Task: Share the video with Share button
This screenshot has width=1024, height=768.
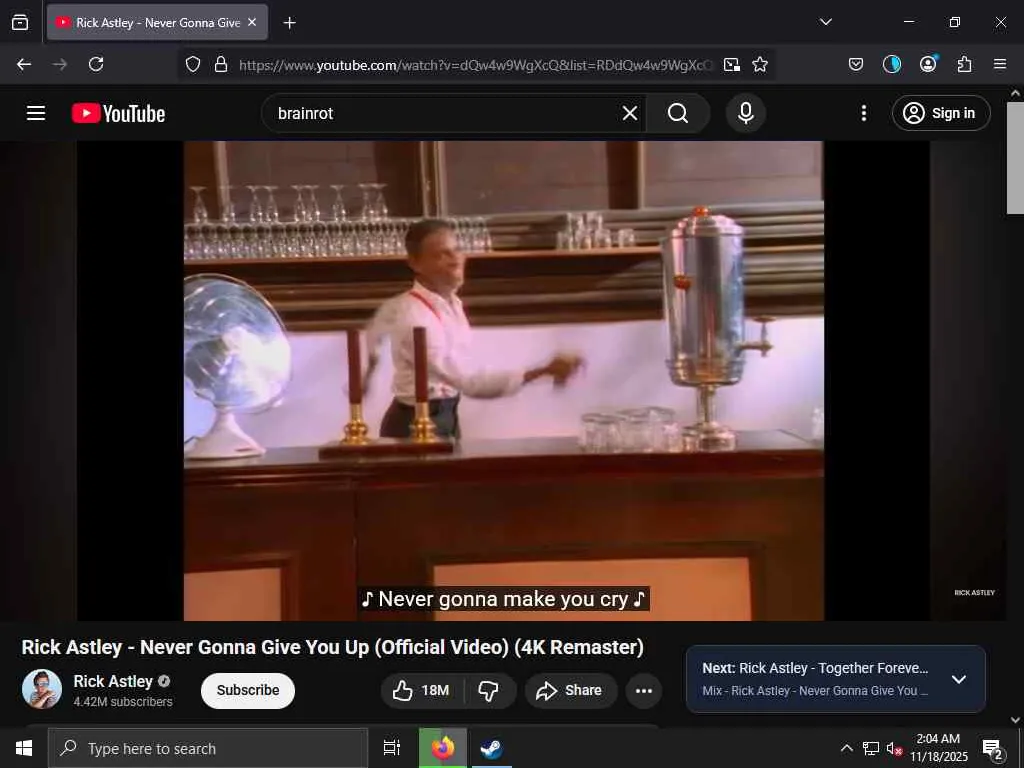Action: [570, 691]
